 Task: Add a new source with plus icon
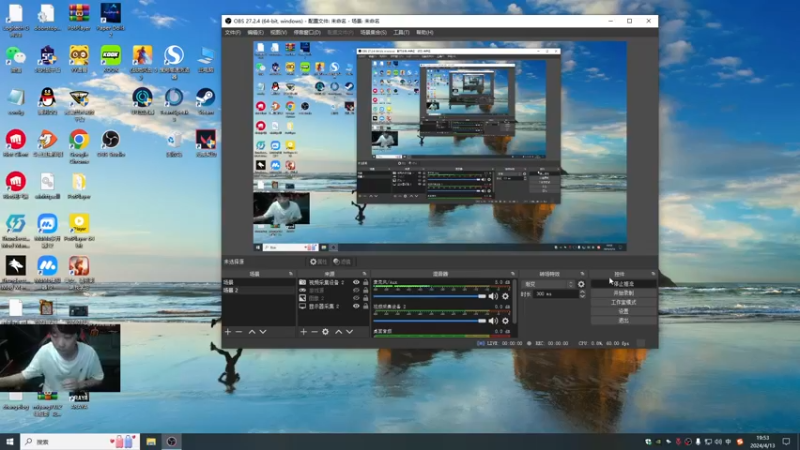click(303, 331)
